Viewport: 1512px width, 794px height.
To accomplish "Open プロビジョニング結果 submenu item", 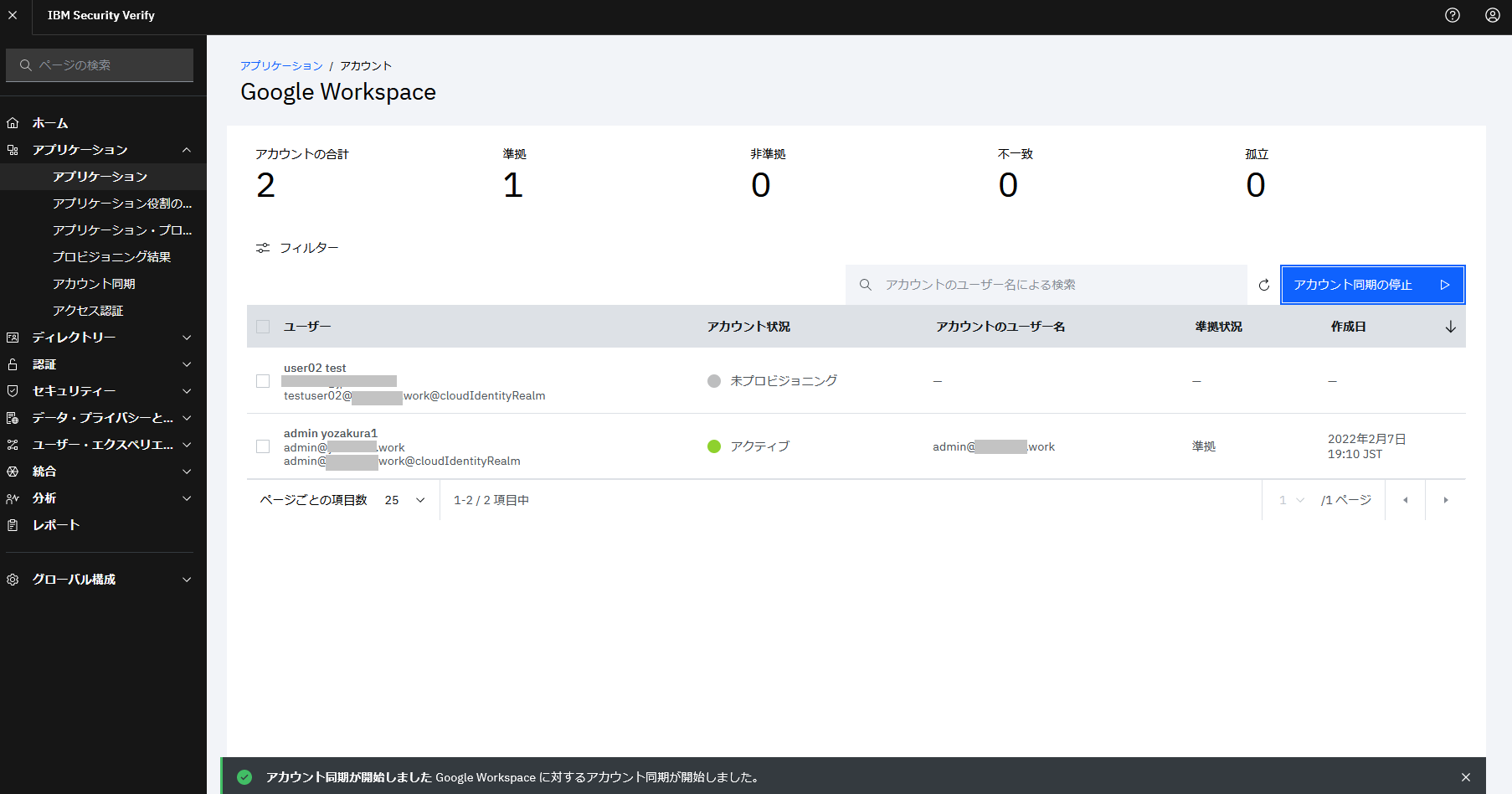I will click(x=103, y=257).
